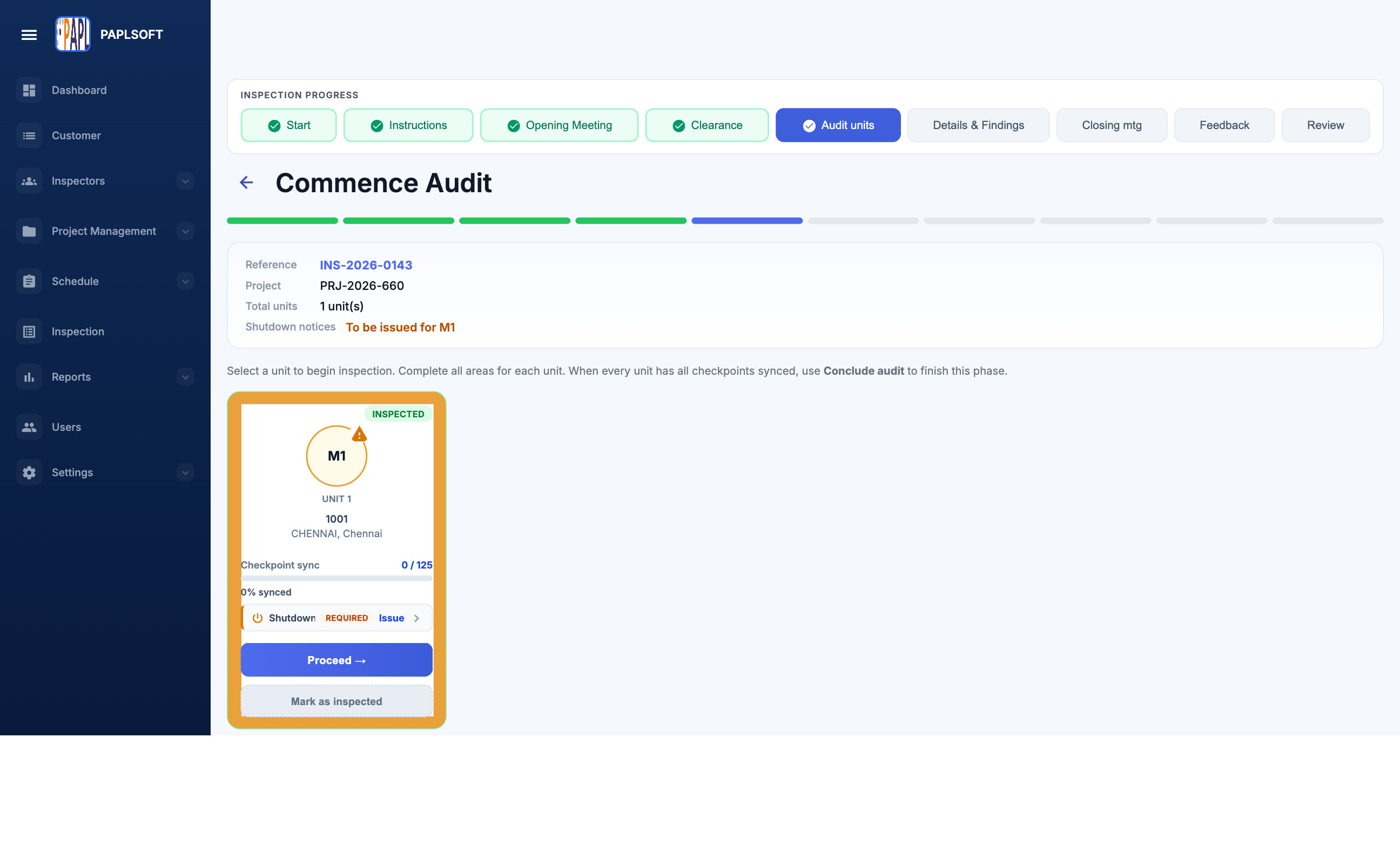Switch to Review step
1400x859 pixels.
[1325, 125]
